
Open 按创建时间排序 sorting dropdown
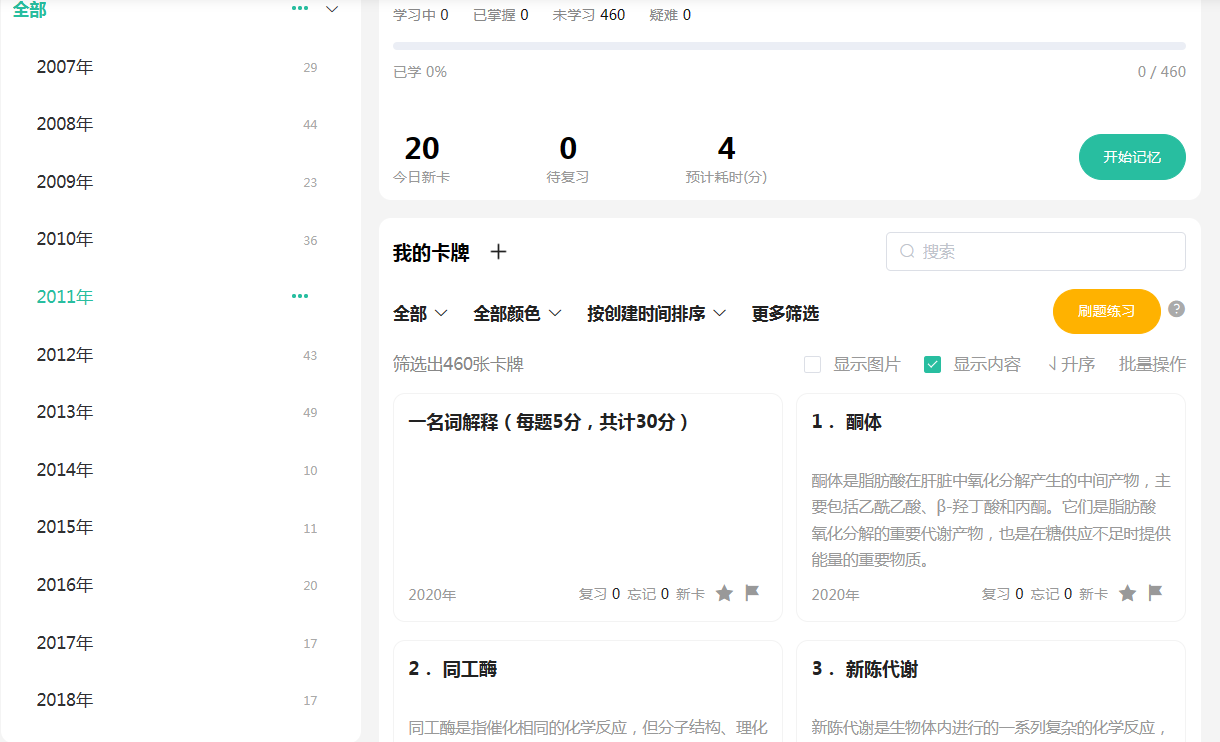[656, 314]
